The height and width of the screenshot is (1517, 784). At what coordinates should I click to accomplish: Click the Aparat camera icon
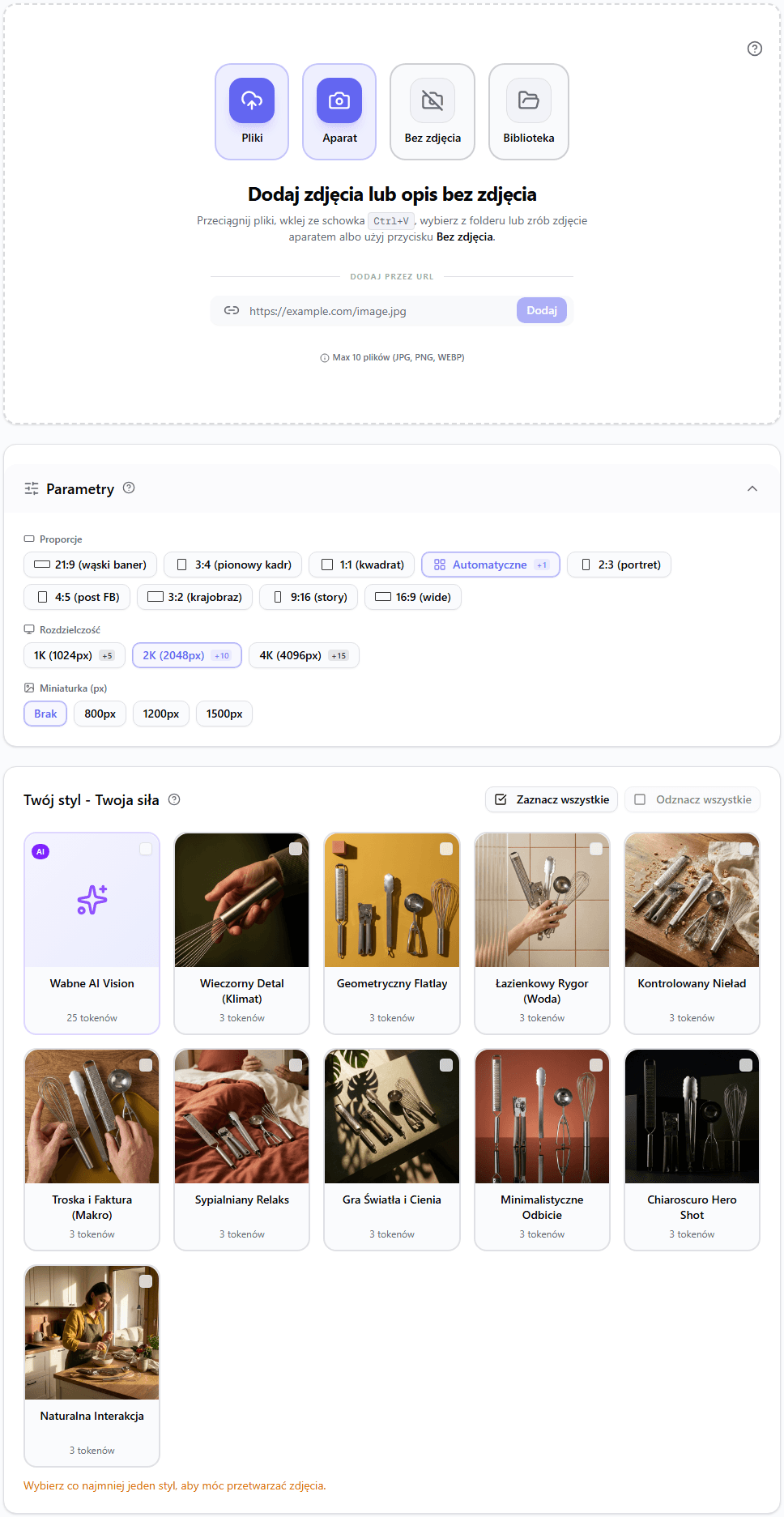[339, 100]
